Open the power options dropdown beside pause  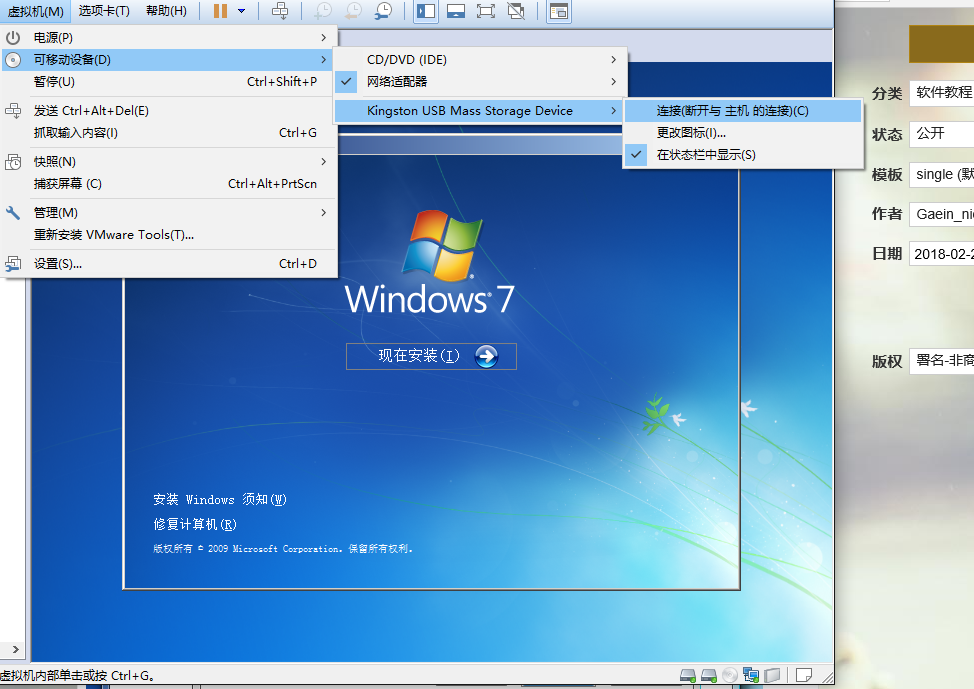(241, 11)
